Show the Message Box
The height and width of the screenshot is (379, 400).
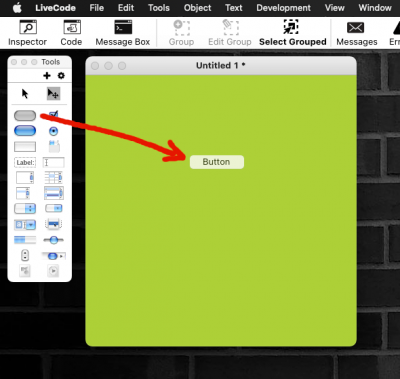(123, 33)
